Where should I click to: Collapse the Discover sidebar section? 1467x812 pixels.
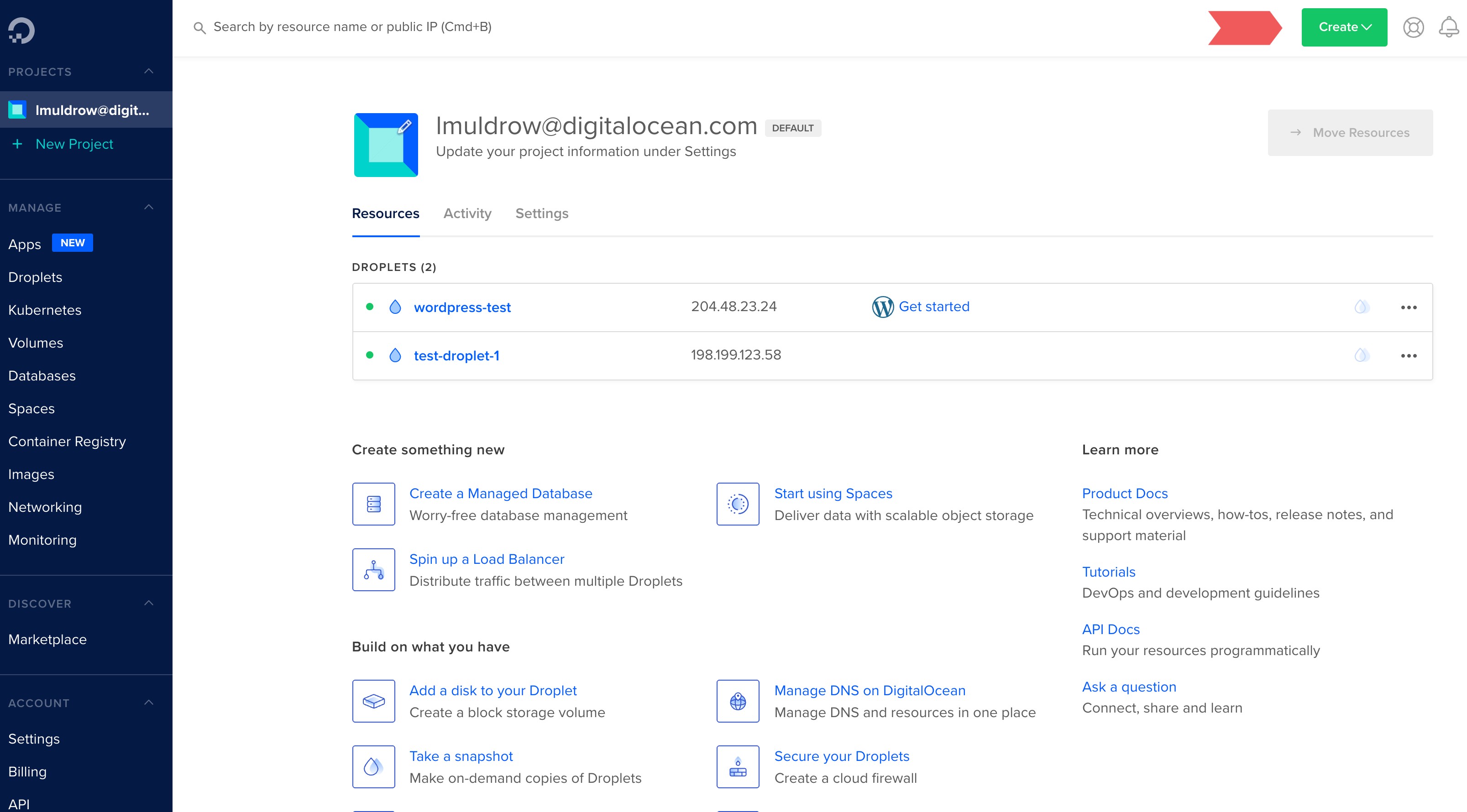(x=149, y=603)
